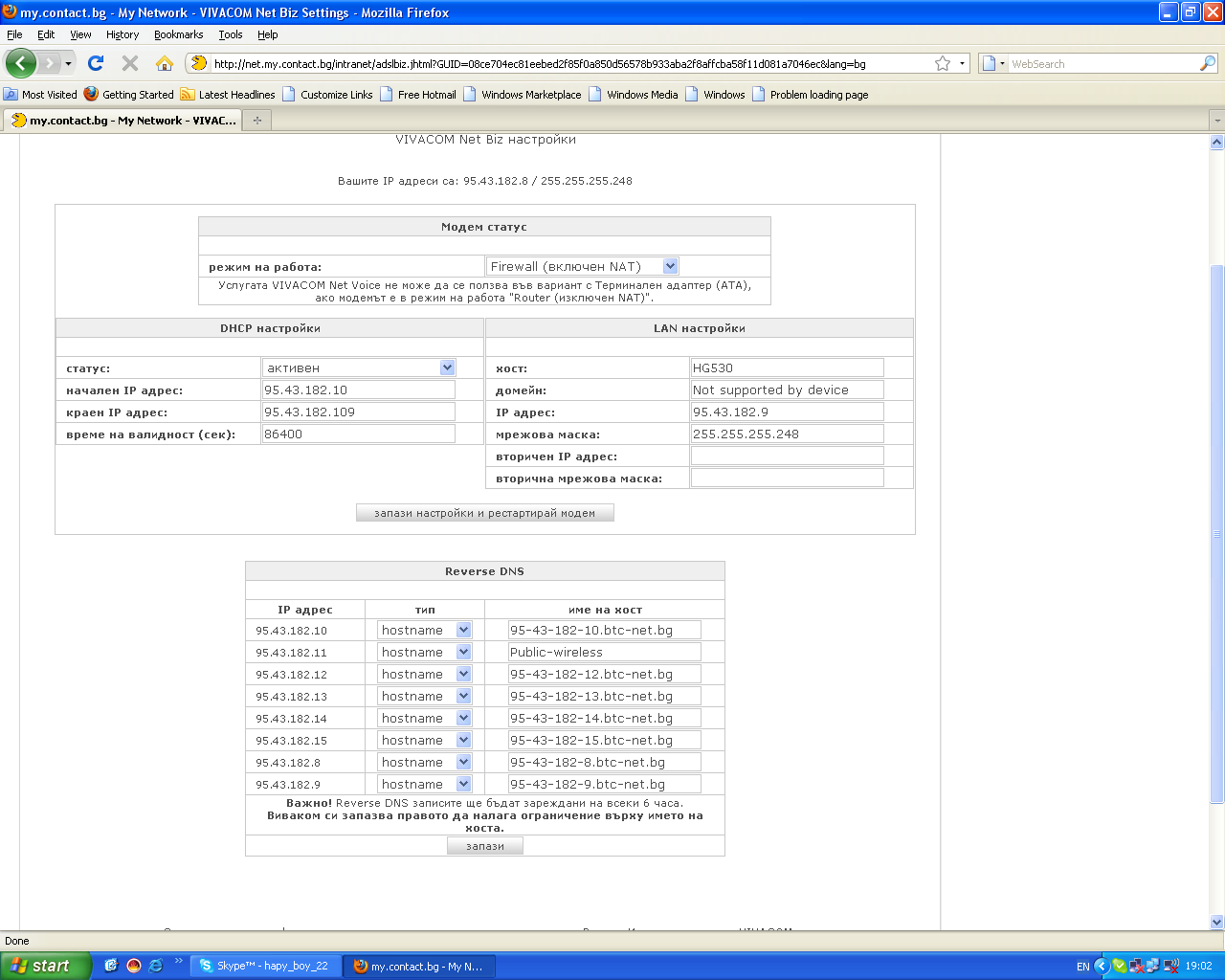This screenshot has width=1225, height=980.
Task: Open the Home page icon
Action: coord(165,63)
